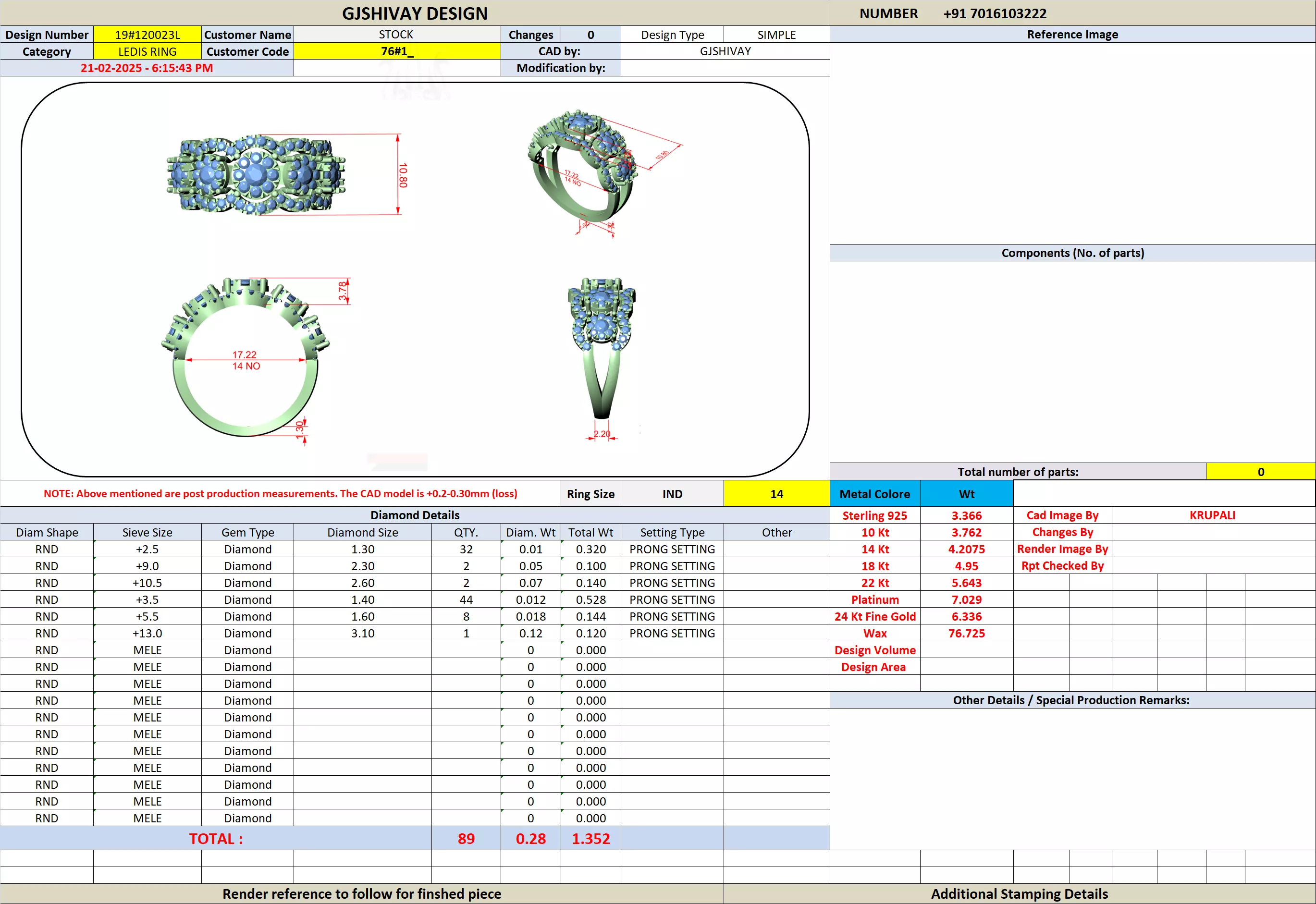The height and width of the screenshot is (904, 1316).
Task: Click the Reference Image header
Action: click(x=1072, y=35)
